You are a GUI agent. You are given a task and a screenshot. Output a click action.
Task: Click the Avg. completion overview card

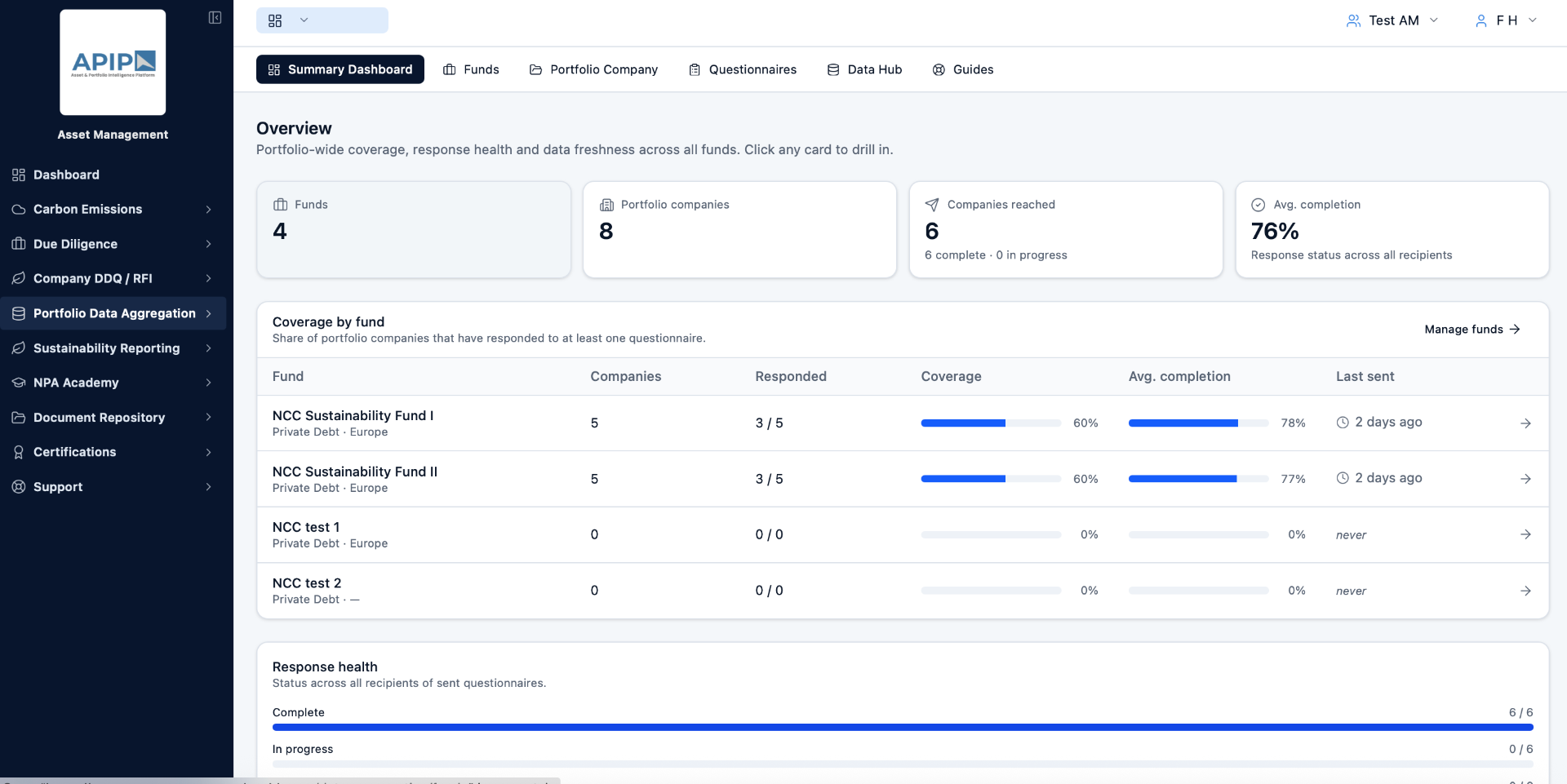click(1392, 229)
